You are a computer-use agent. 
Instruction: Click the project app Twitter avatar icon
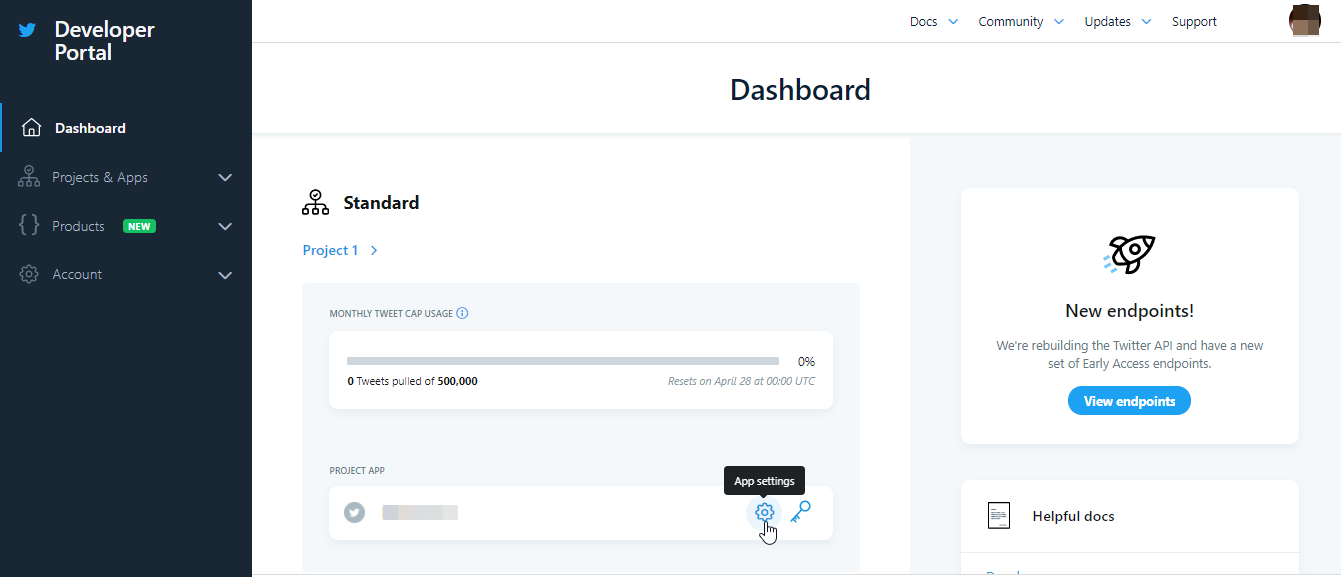point(354,513)
